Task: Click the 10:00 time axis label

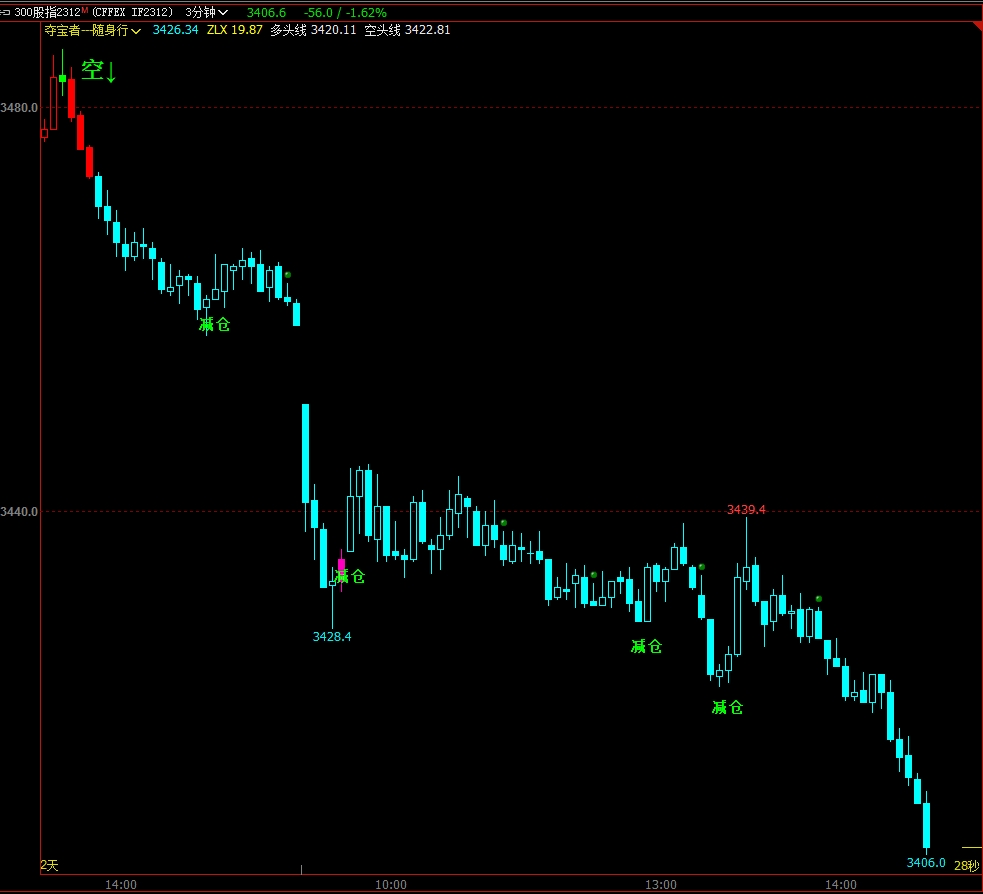Action: [390, 884]
